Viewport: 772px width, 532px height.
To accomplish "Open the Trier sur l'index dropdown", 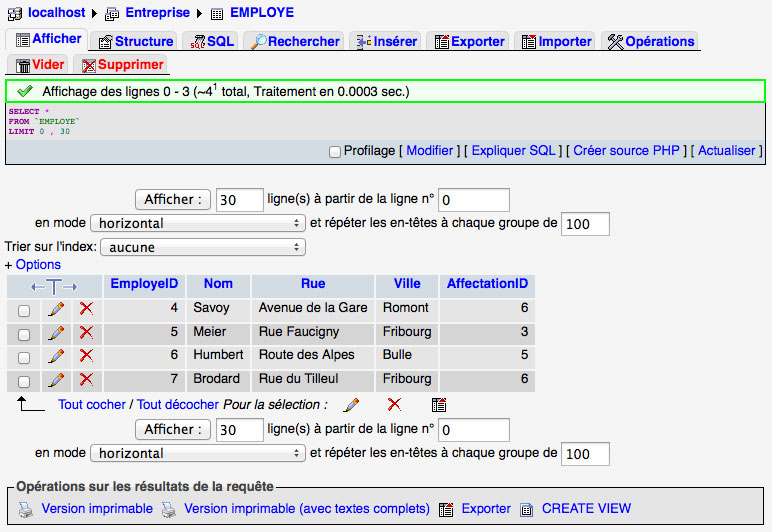I will [203, 247].
